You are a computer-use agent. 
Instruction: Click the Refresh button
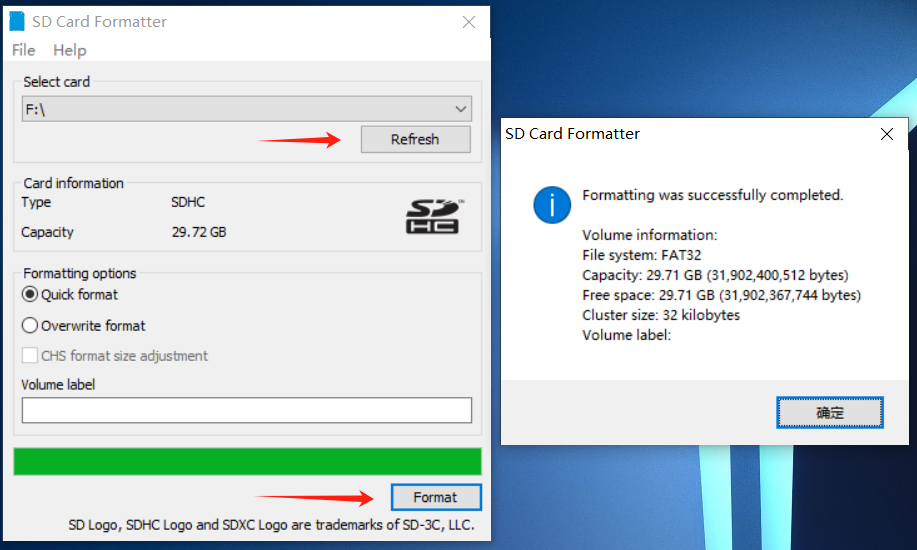click(x=415, y=139)
